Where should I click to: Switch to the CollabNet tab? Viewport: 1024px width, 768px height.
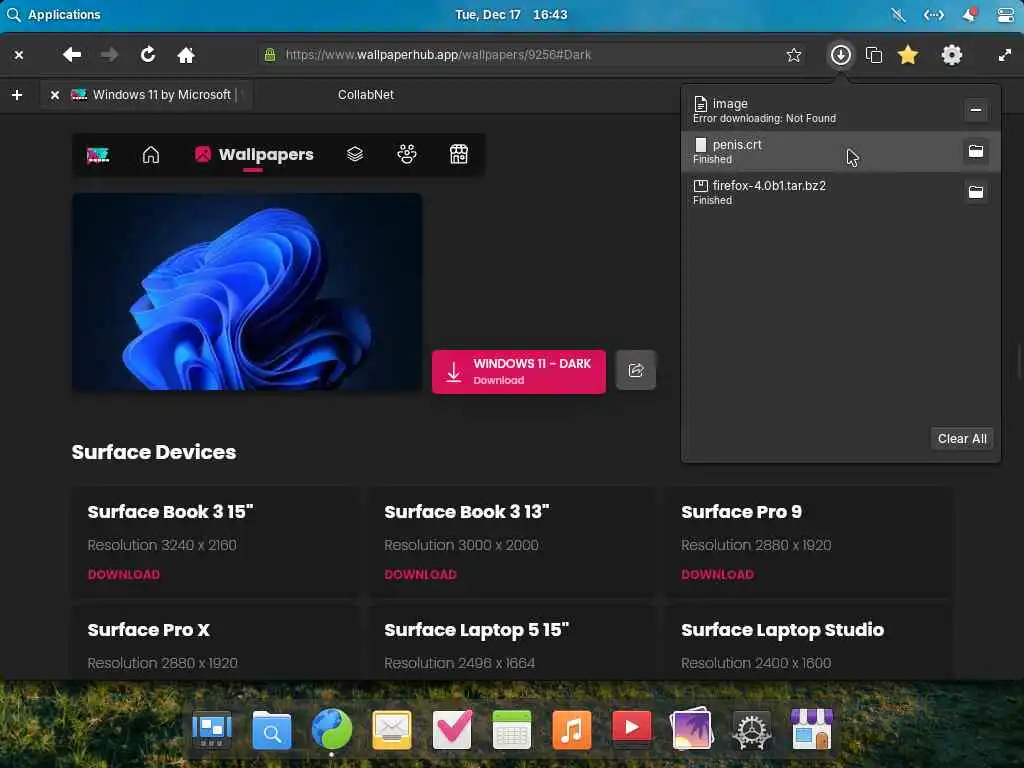pyautogui.click(x=366, y=95)
